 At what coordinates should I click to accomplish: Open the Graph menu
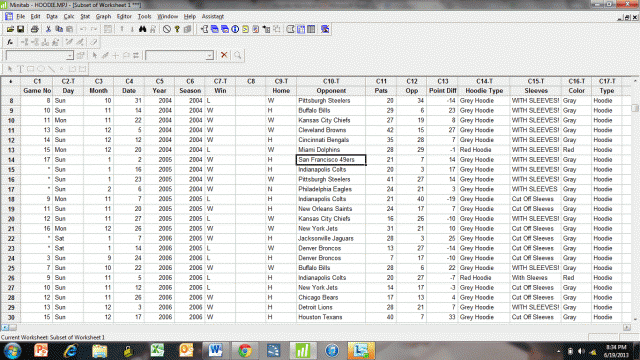pyautogui.click(x=103, y=16)
